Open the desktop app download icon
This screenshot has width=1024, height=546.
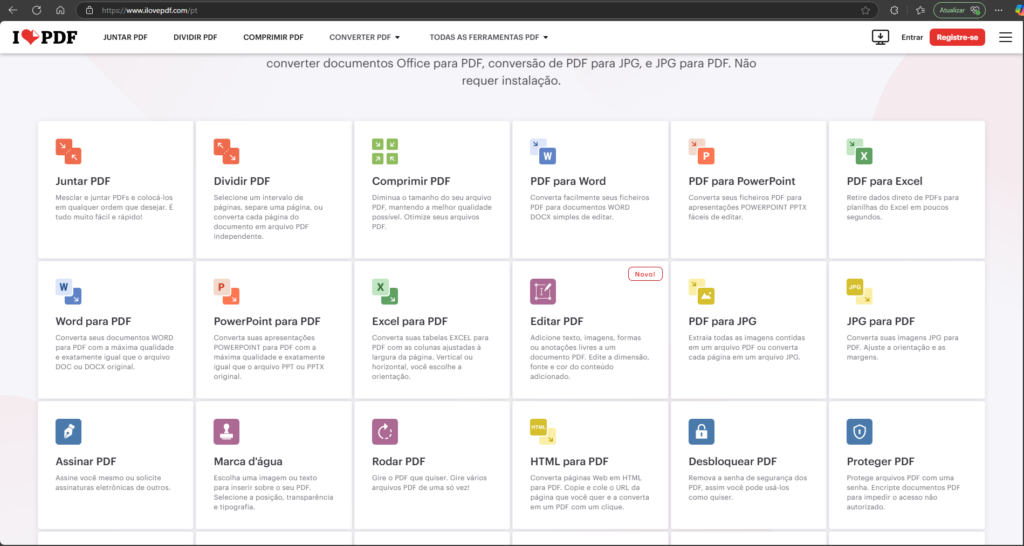[x=880, y=37]
